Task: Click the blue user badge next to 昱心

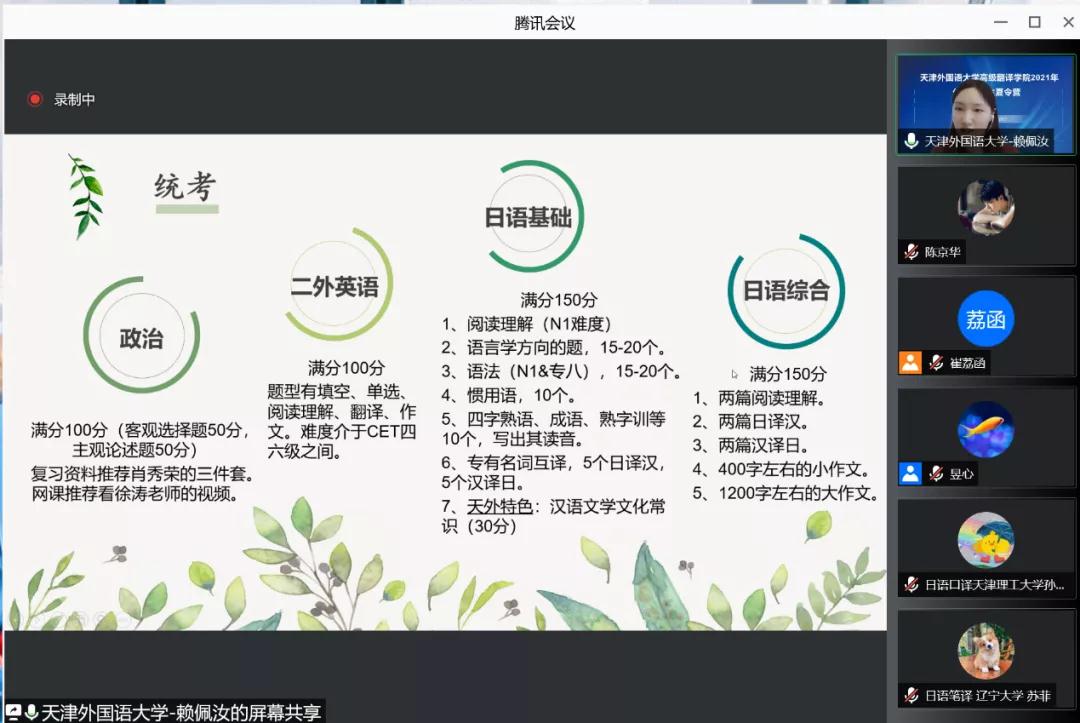Action: click(910, 473)
